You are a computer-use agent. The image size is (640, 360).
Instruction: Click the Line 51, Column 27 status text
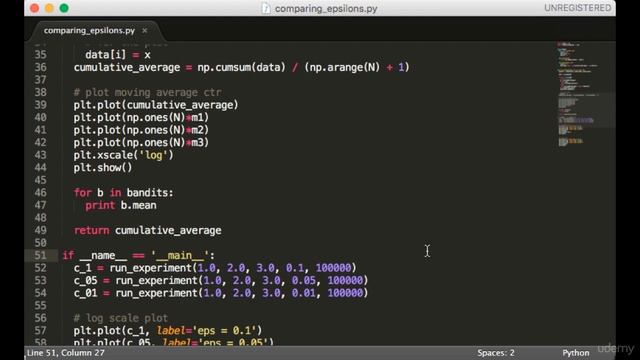click(66, 353)
